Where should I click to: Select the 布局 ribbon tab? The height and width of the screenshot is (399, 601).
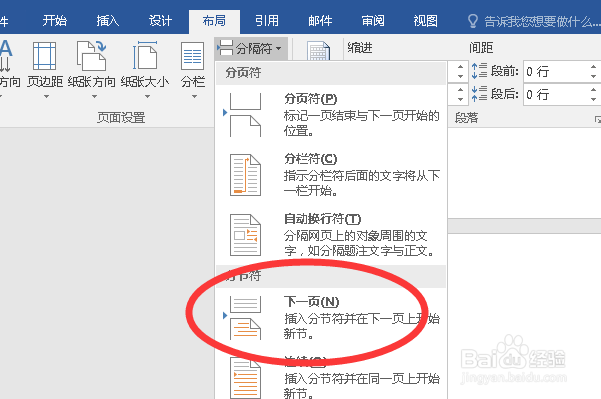pyautogui.click(x=214, y=21)
